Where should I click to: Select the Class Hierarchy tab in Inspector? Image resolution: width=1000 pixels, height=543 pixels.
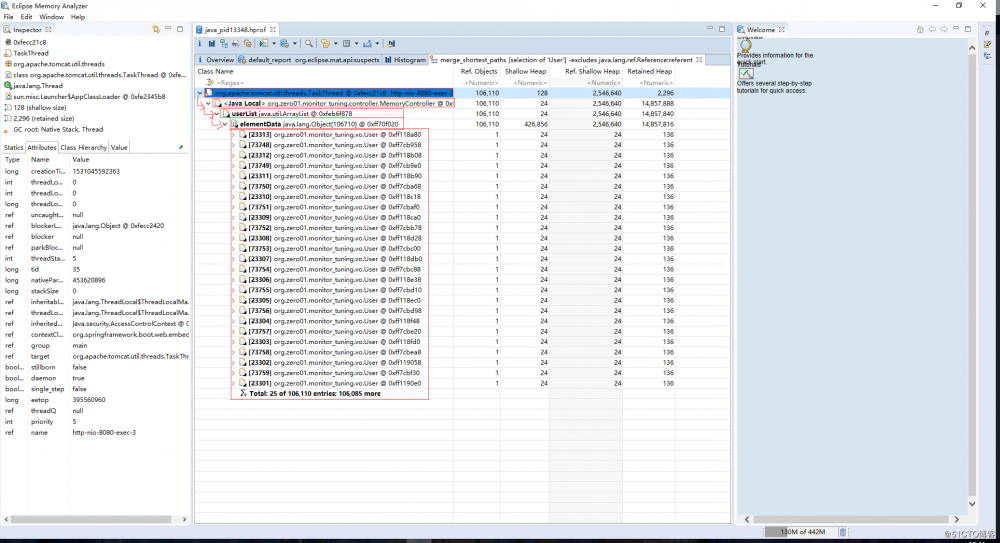(84, 147)
